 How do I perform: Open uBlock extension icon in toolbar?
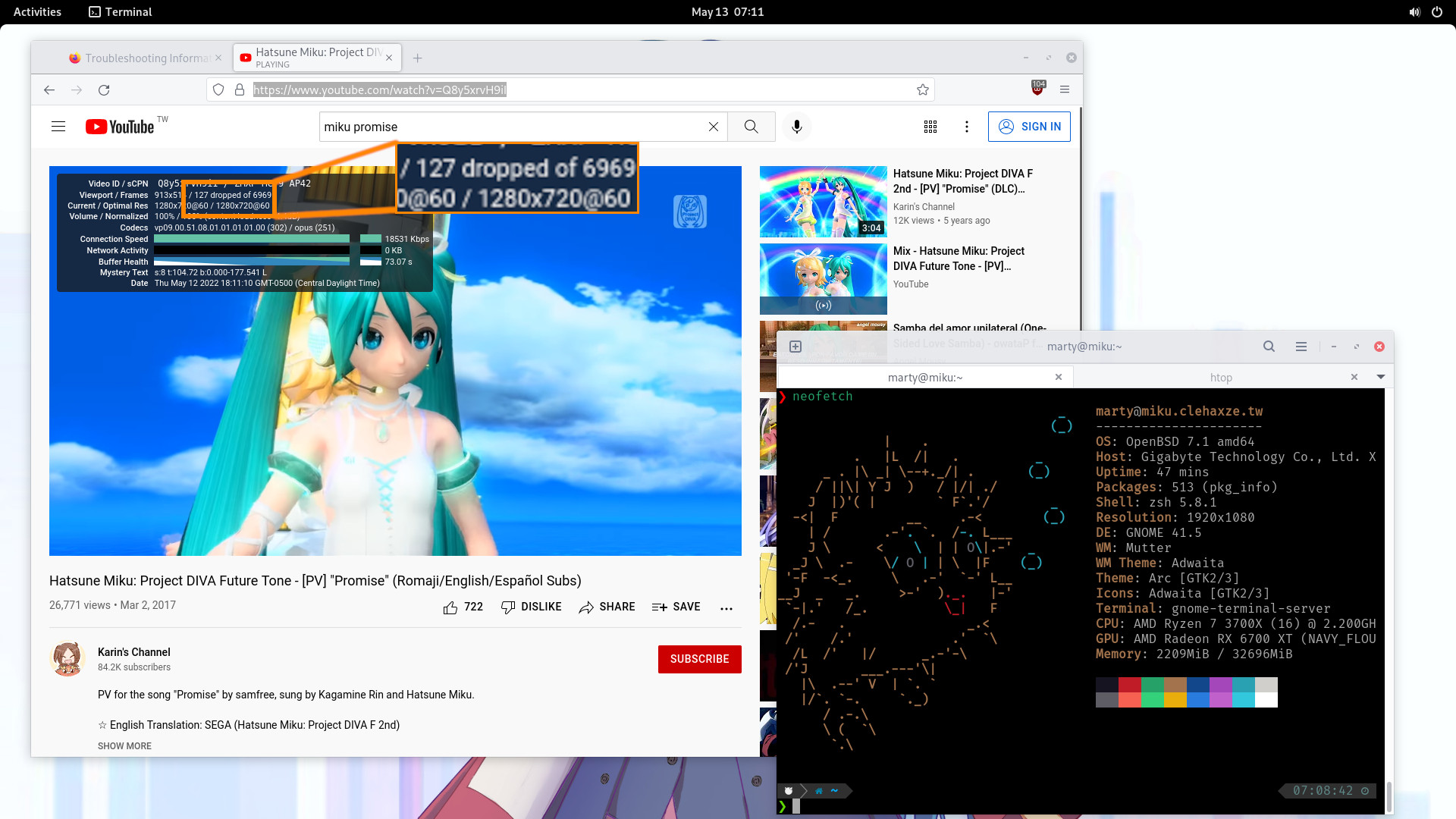[1037, 89]
